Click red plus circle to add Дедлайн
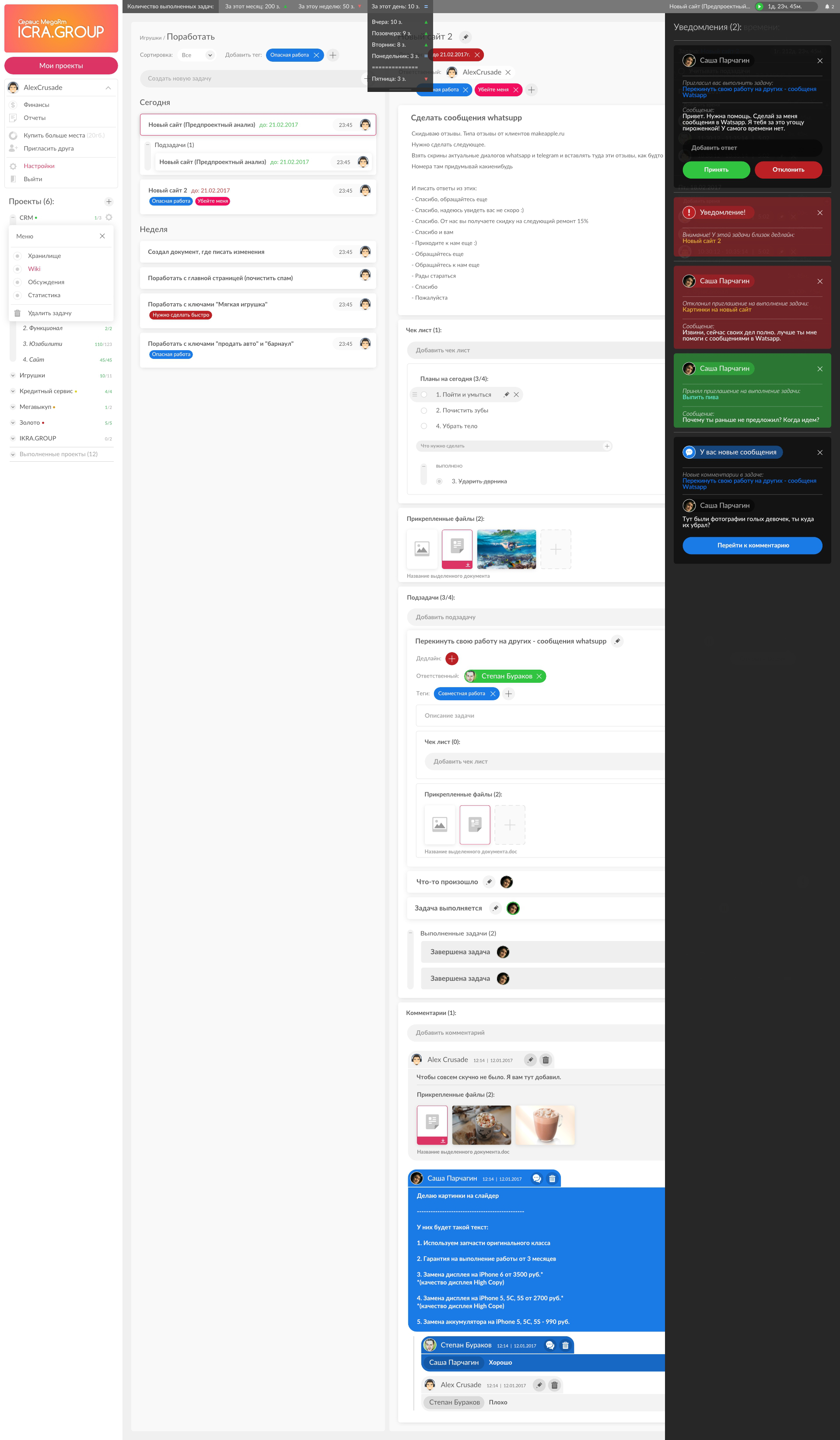The height and width of the screenshot is (1440, 840). click(451, 658)
